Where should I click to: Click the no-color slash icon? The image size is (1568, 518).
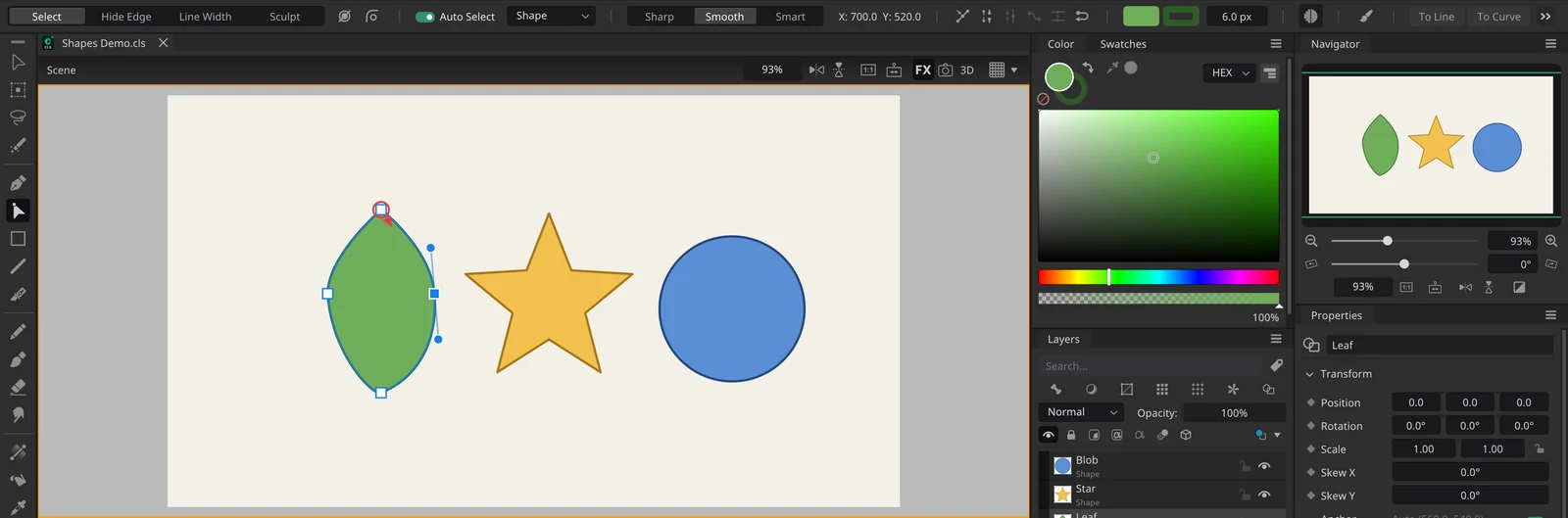[x=1044, y=99]
